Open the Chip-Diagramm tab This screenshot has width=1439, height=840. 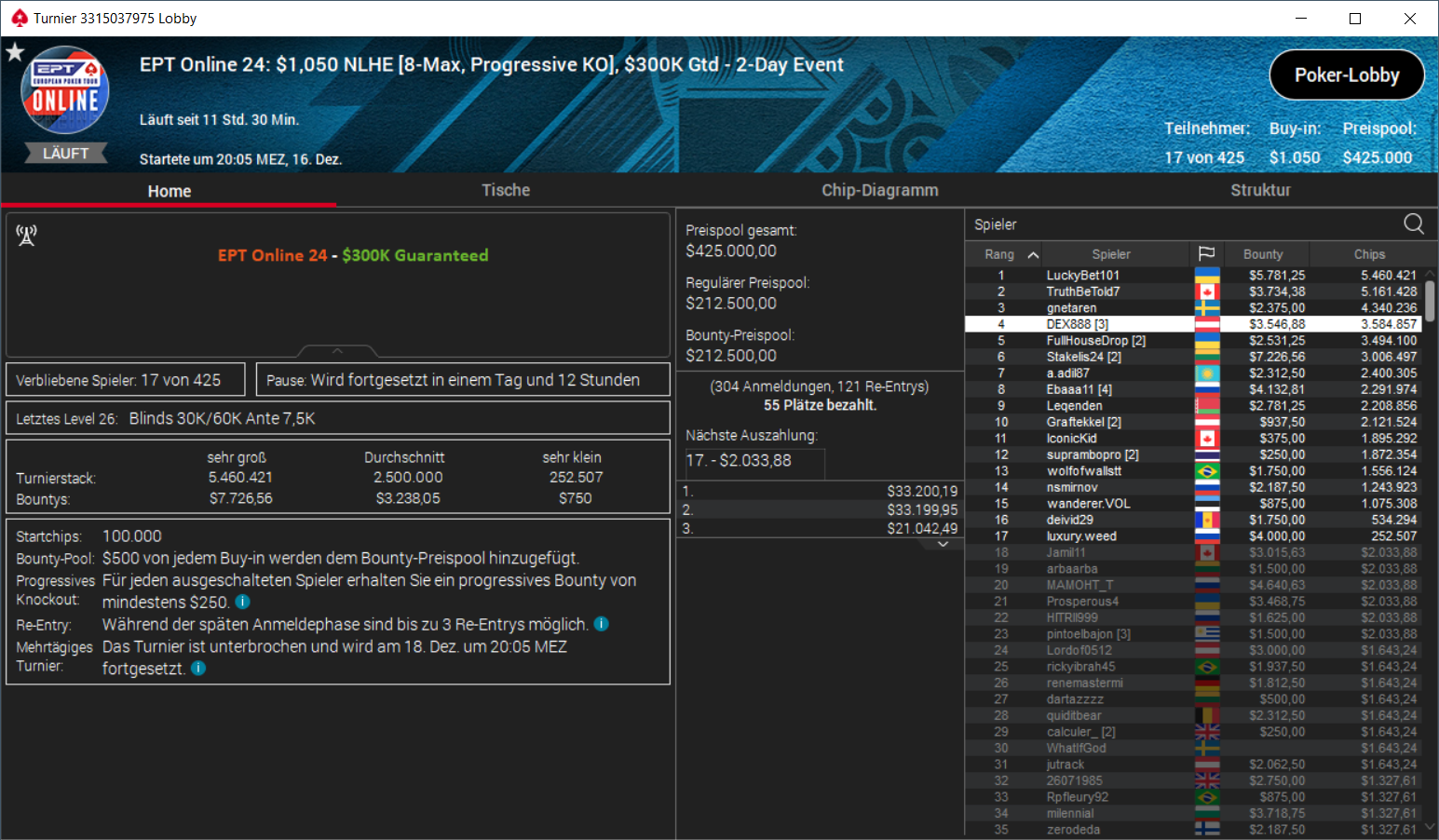point(879,190)
